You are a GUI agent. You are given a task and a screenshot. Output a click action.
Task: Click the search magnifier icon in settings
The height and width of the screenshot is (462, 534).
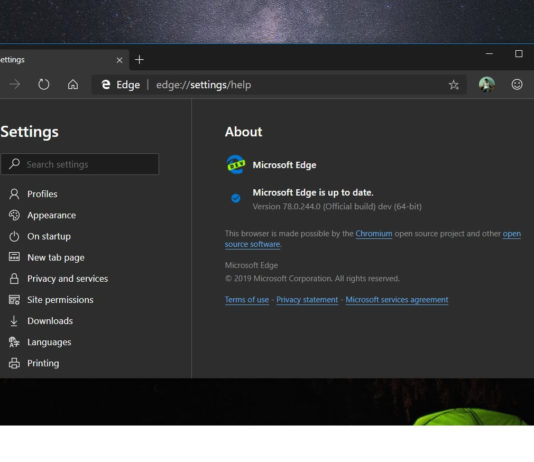pos(14,164)
